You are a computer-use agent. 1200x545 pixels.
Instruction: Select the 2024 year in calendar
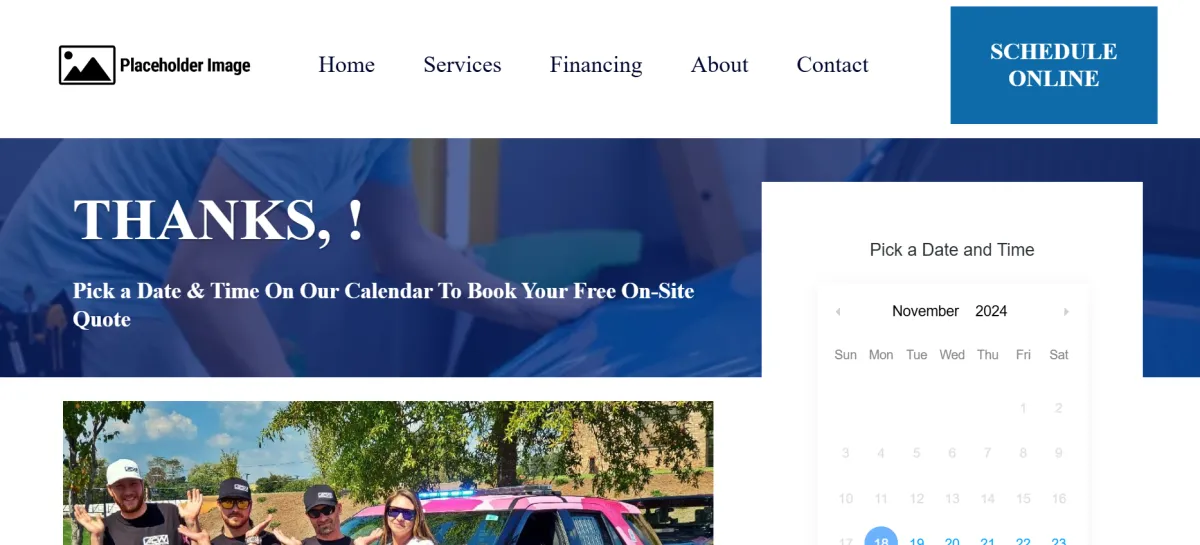(991, 311)
